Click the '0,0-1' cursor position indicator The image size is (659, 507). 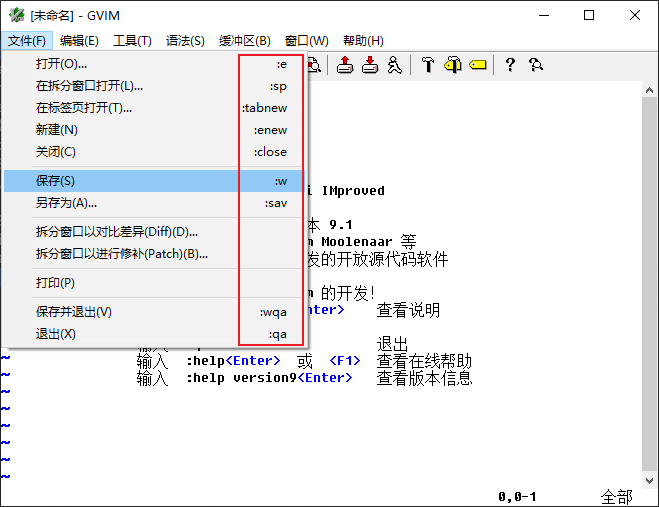pyautogui.click(x=517, y=497)
